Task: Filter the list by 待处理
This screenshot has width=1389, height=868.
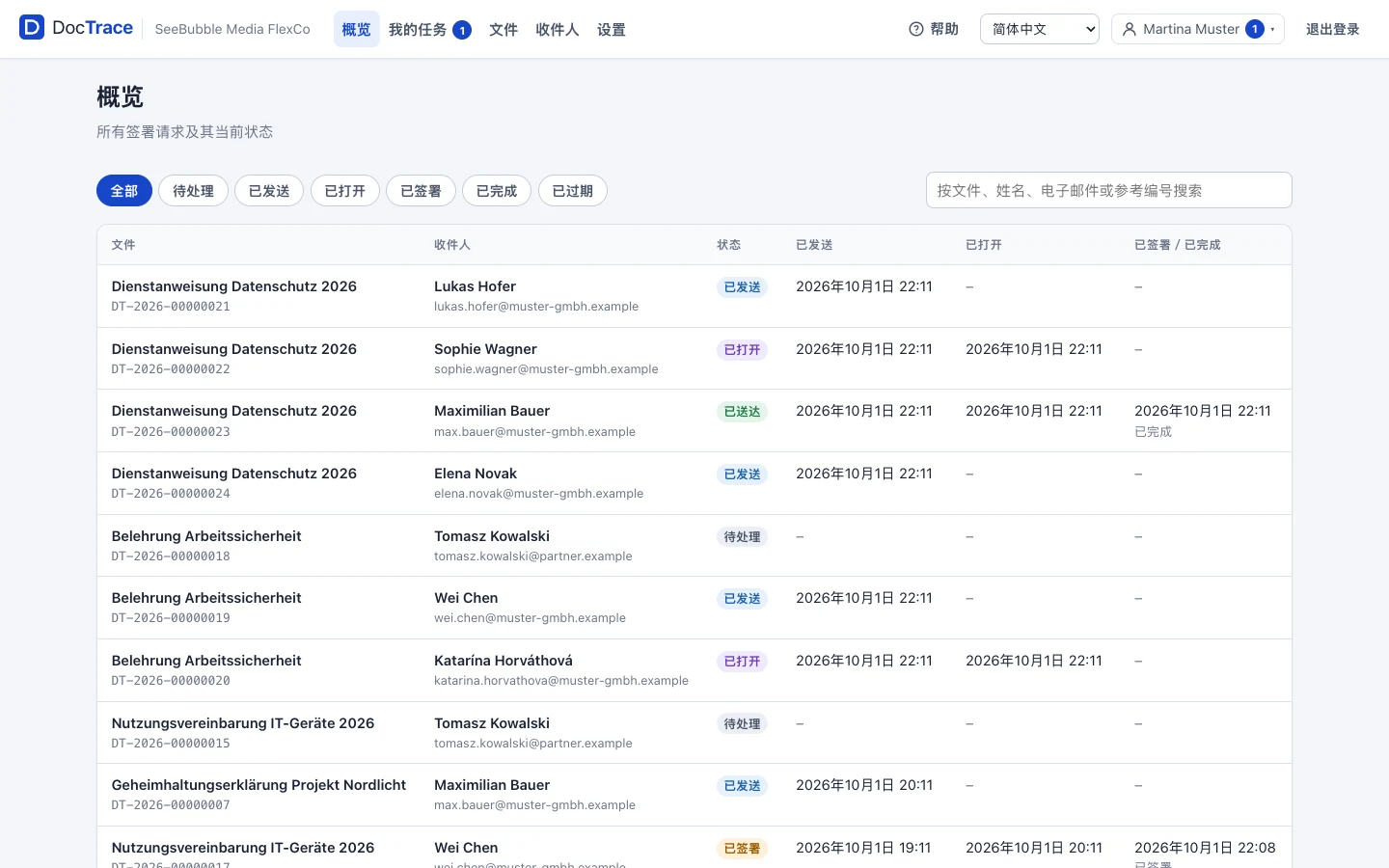Action: (193, 191)
